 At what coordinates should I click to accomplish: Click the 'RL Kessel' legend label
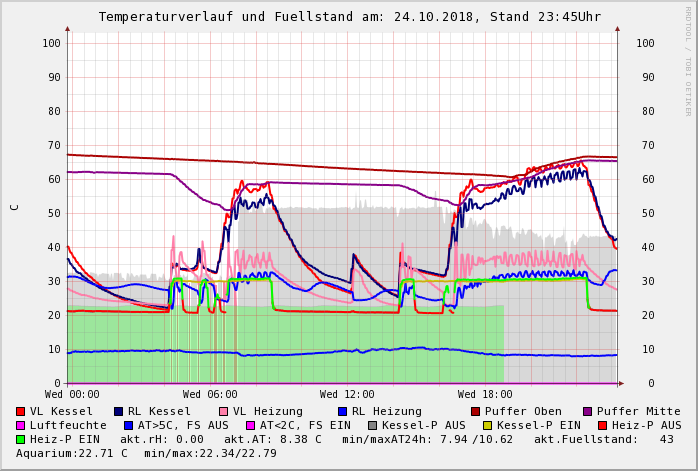pos(159,411)
